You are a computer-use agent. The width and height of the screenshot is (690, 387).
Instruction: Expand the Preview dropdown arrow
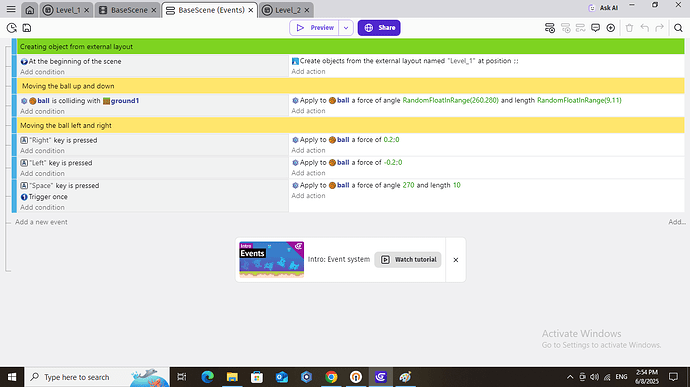346,28
